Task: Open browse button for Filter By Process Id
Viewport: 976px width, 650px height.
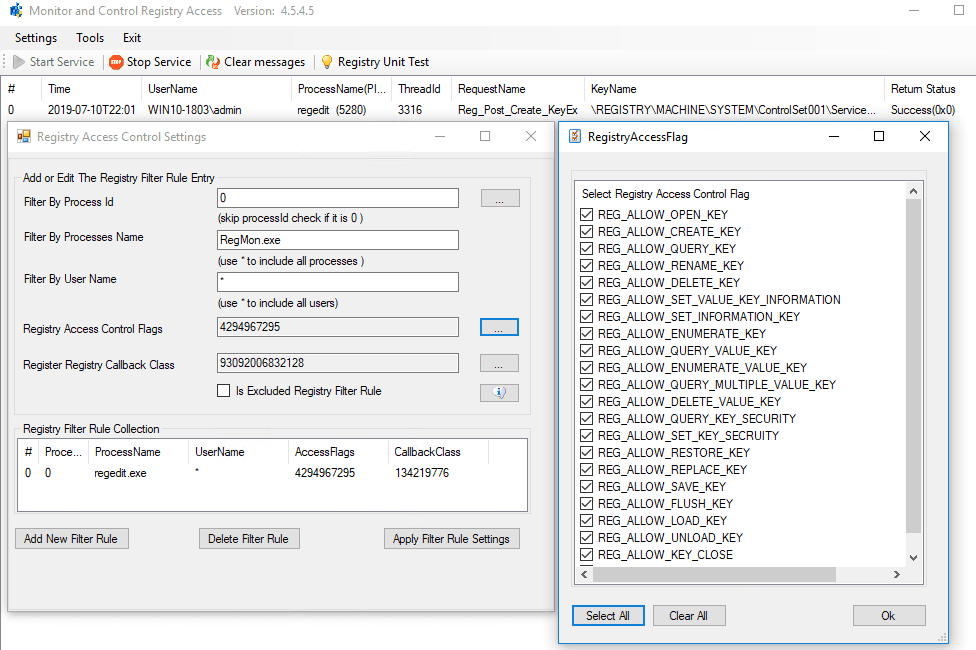Action: (499, 199)
